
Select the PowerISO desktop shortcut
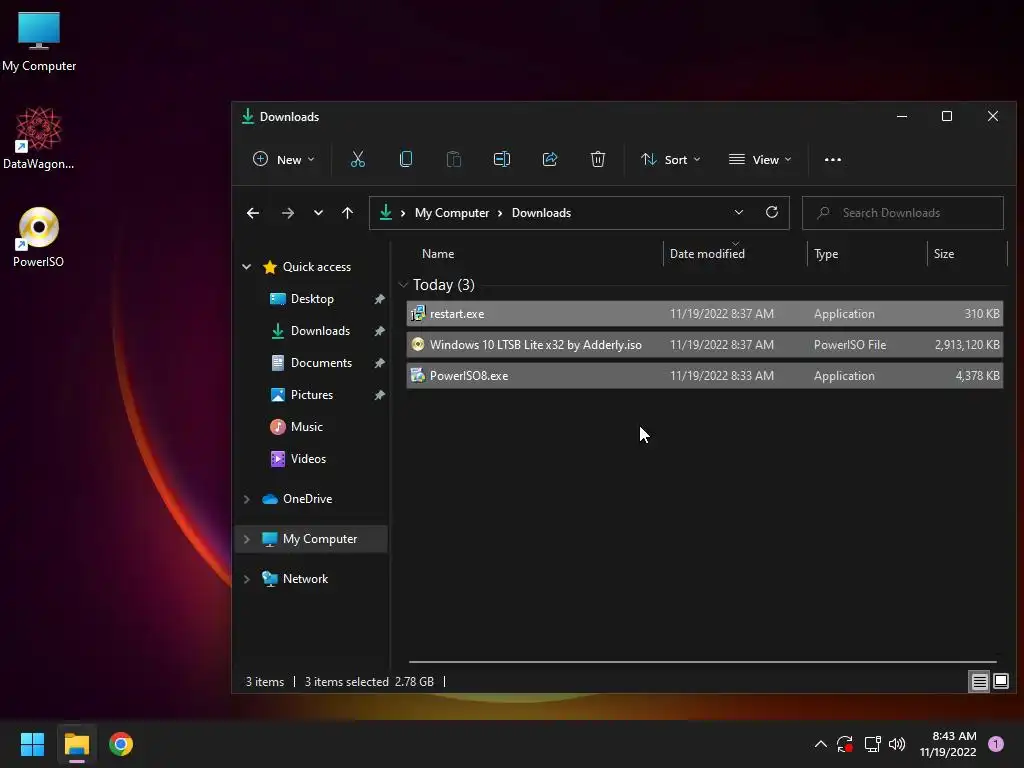point(39,237)
